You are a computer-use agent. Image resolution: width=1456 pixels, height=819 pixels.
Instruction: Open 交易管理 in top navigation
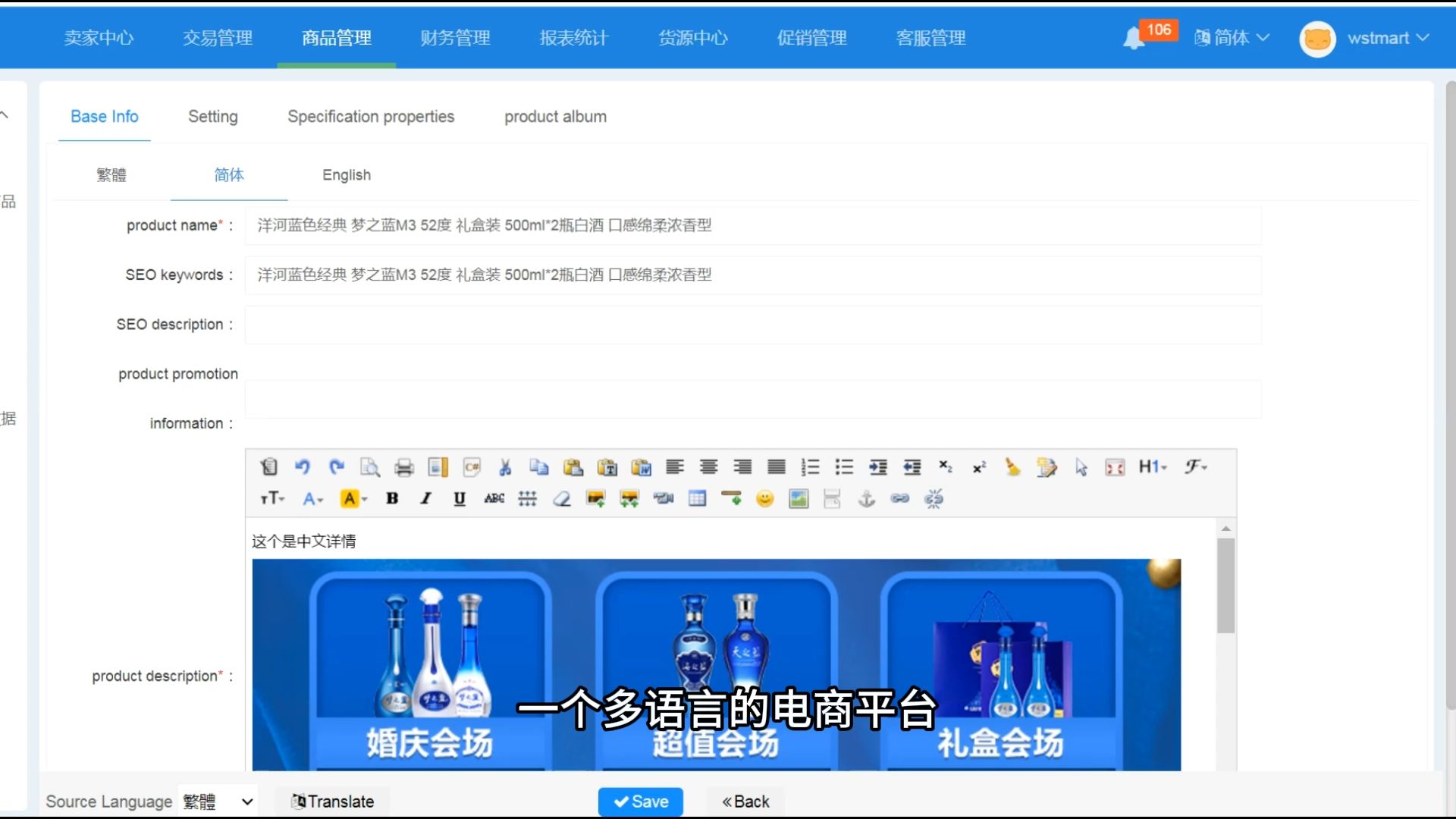click(x=218, y=38)
